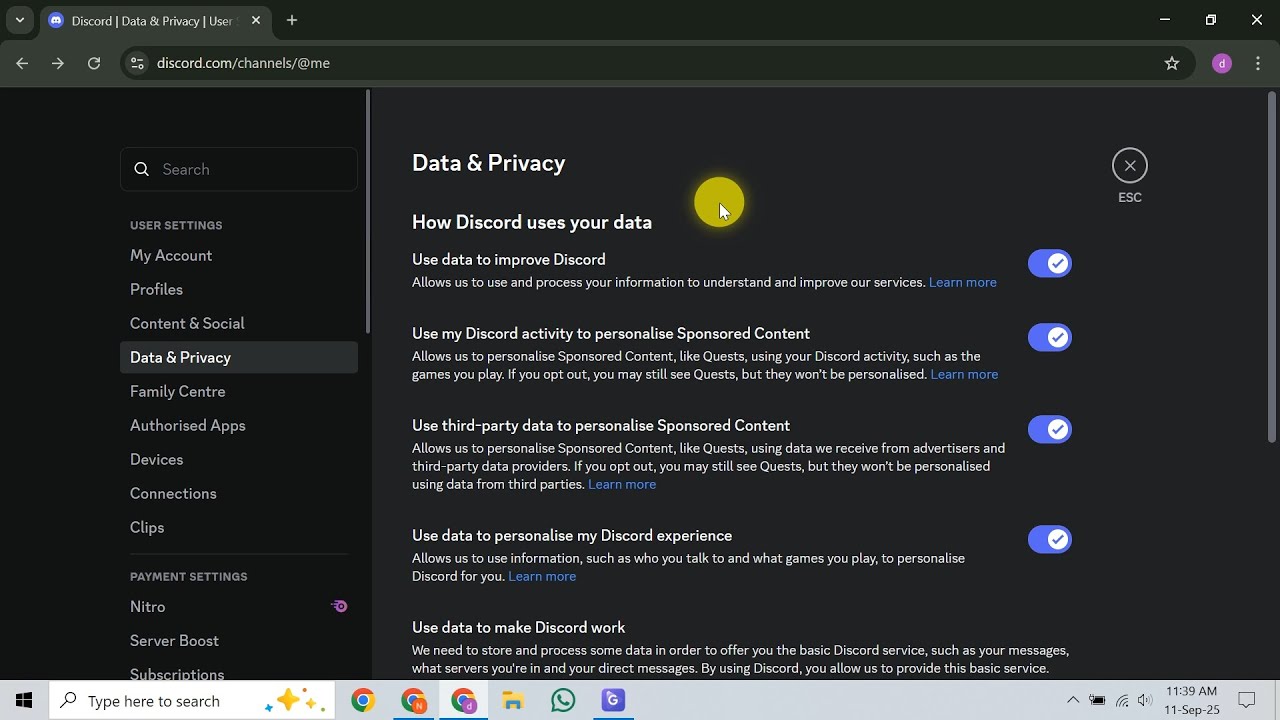The height and width of the screenshot is (720, 1280).
Task: Show hidden system tray icons chevron
Action: tap(1073, 701)
